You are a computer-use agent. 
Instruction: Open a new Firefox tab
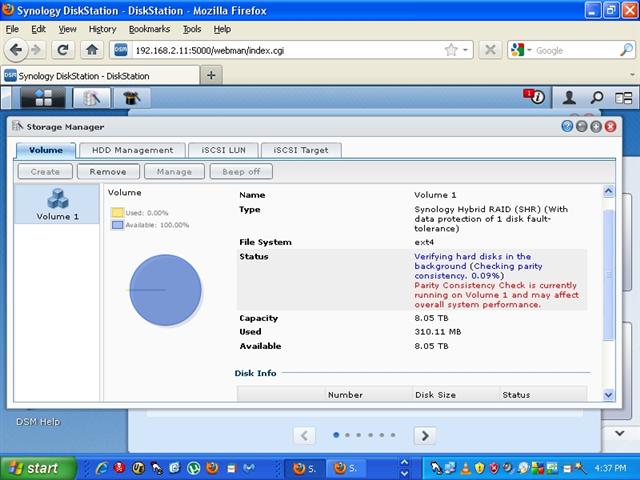pyautogui.click(x=211, y=75)
